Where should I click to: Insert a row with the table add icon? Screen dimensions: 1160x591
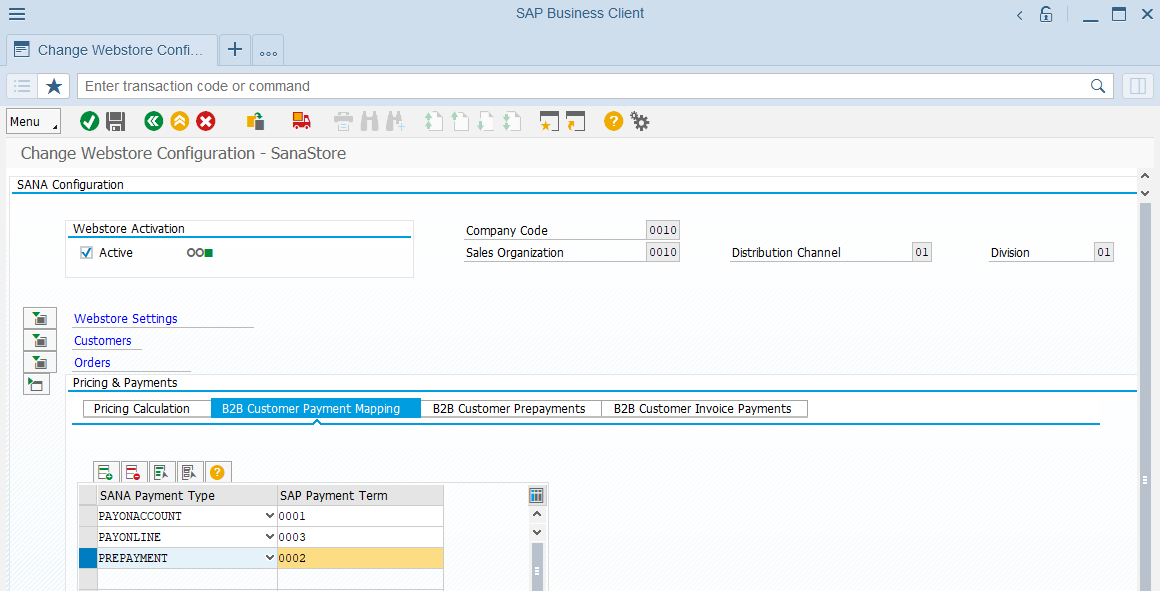point(106,472)
